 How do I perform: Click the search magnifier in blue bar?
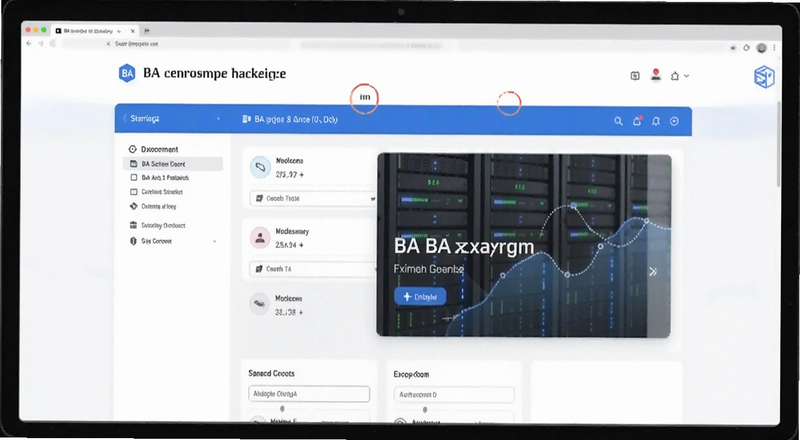[618, 121]
